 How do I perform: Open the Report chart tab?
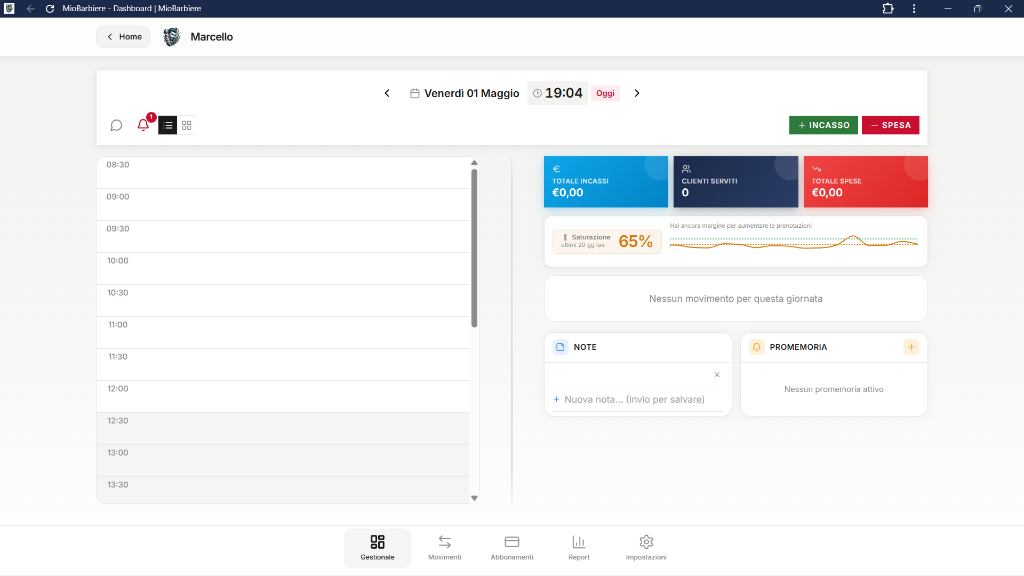(x=579, y=547)
